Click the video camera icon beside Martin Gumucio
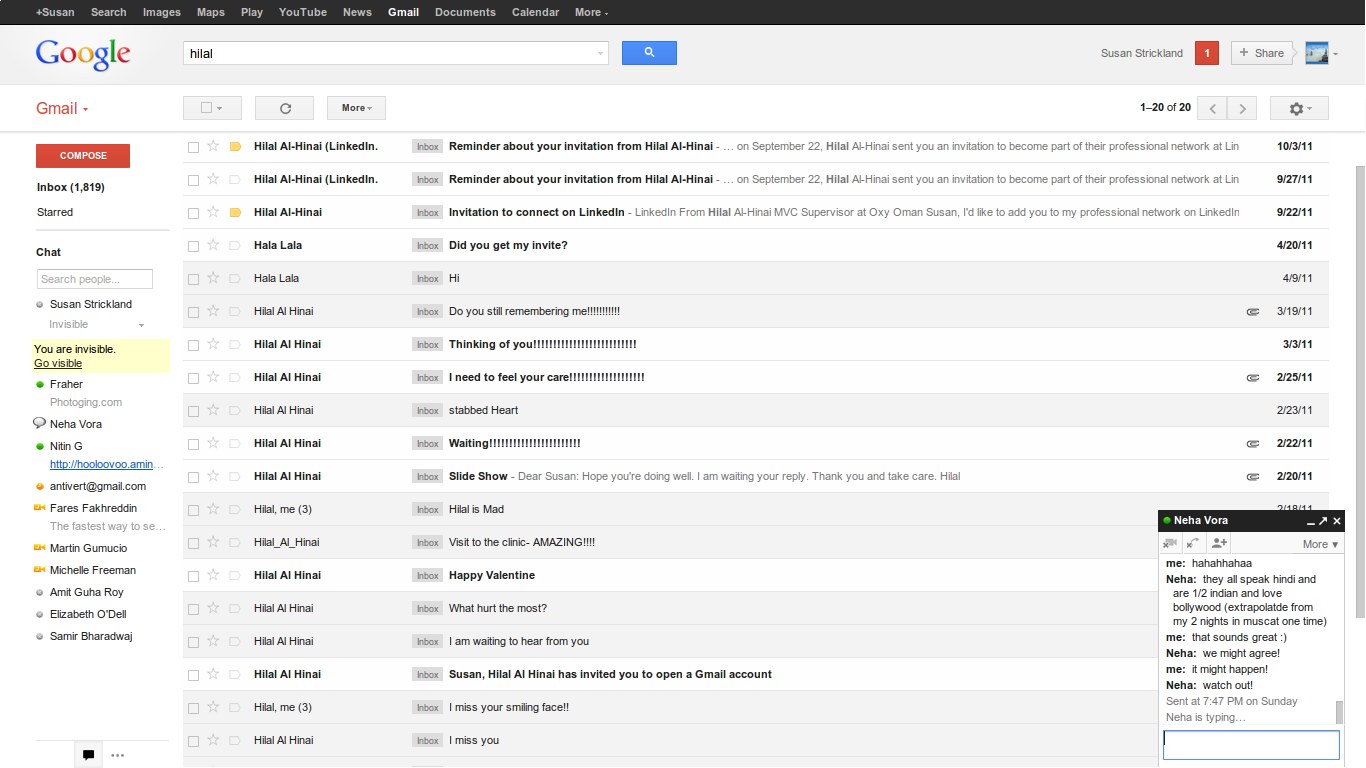This screenshot has height=768, width=1366. coord(39,548)
